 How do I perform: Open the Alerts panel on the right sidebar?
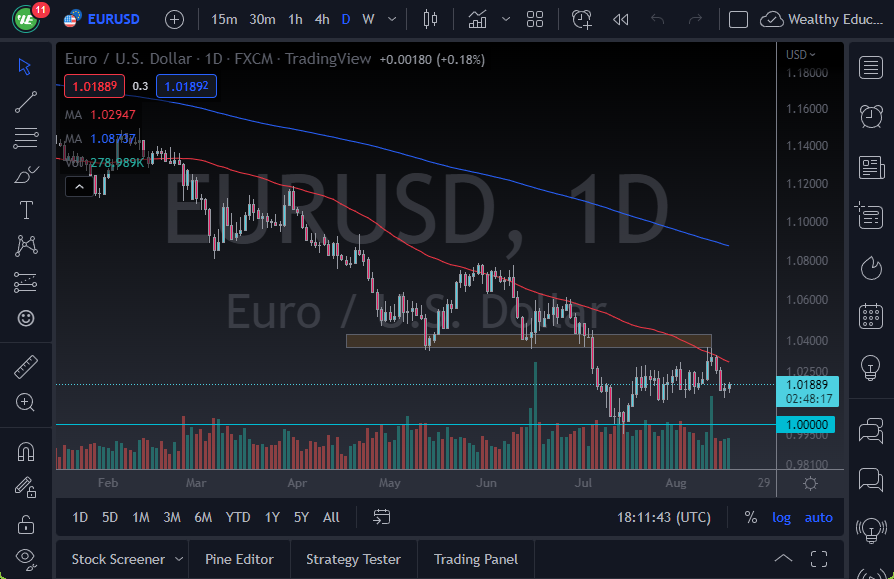tap(869, 118)
